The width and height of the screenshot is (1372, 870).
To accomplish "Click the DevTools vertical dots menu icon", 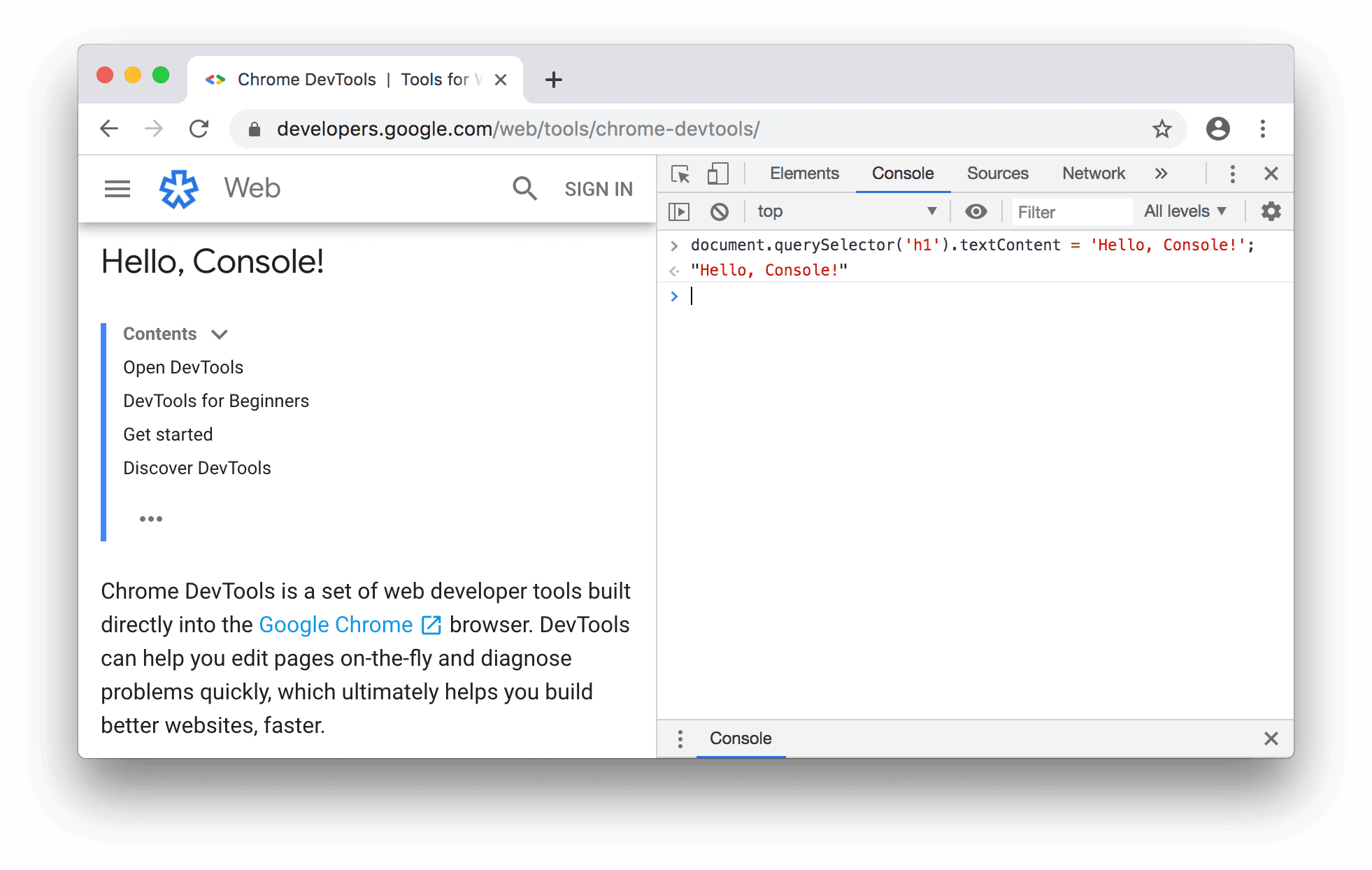I will pos(1232,173).
